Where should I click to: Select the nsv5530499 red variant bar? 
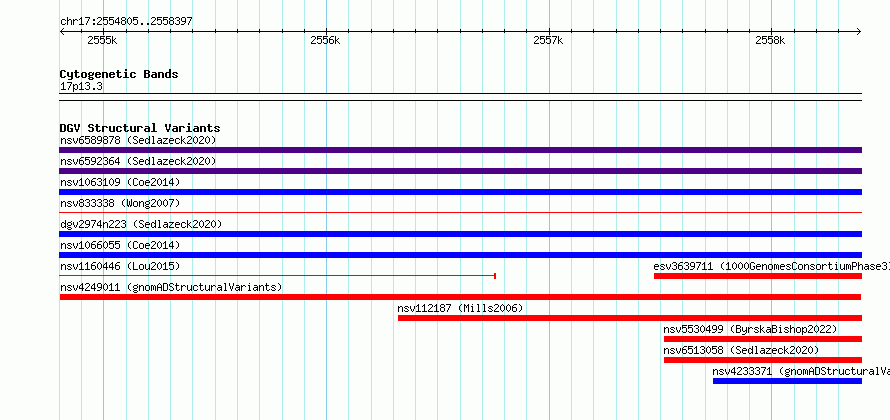pyautogui.click(x=763, y=339)
